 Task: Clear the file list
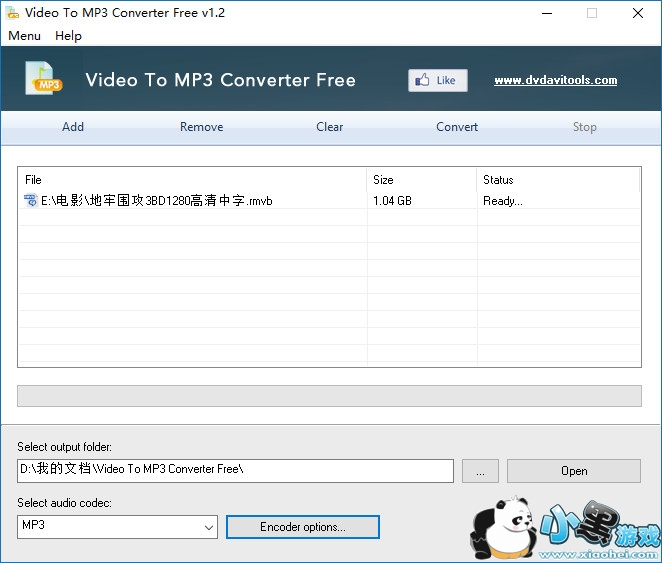coord(329,127)
